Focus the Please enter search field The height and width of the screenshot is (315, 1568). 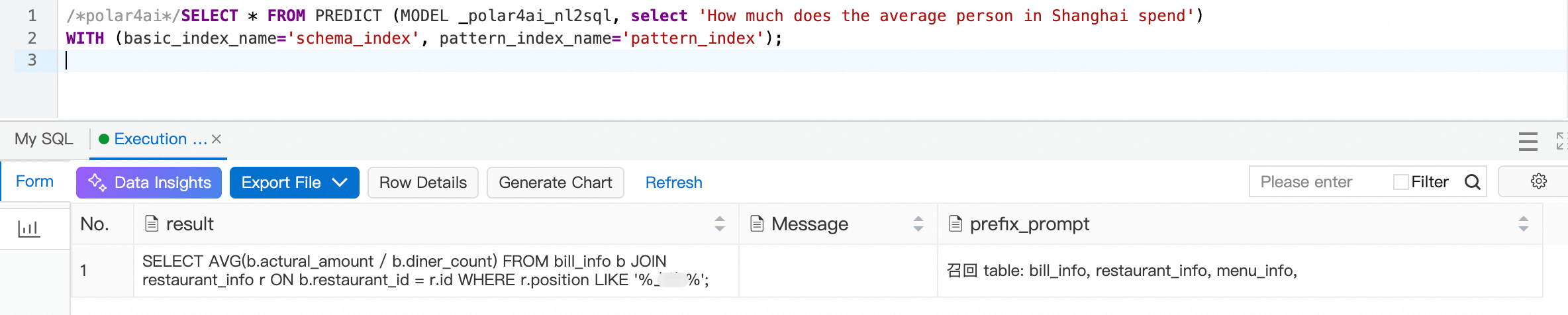coord(1318,182)
